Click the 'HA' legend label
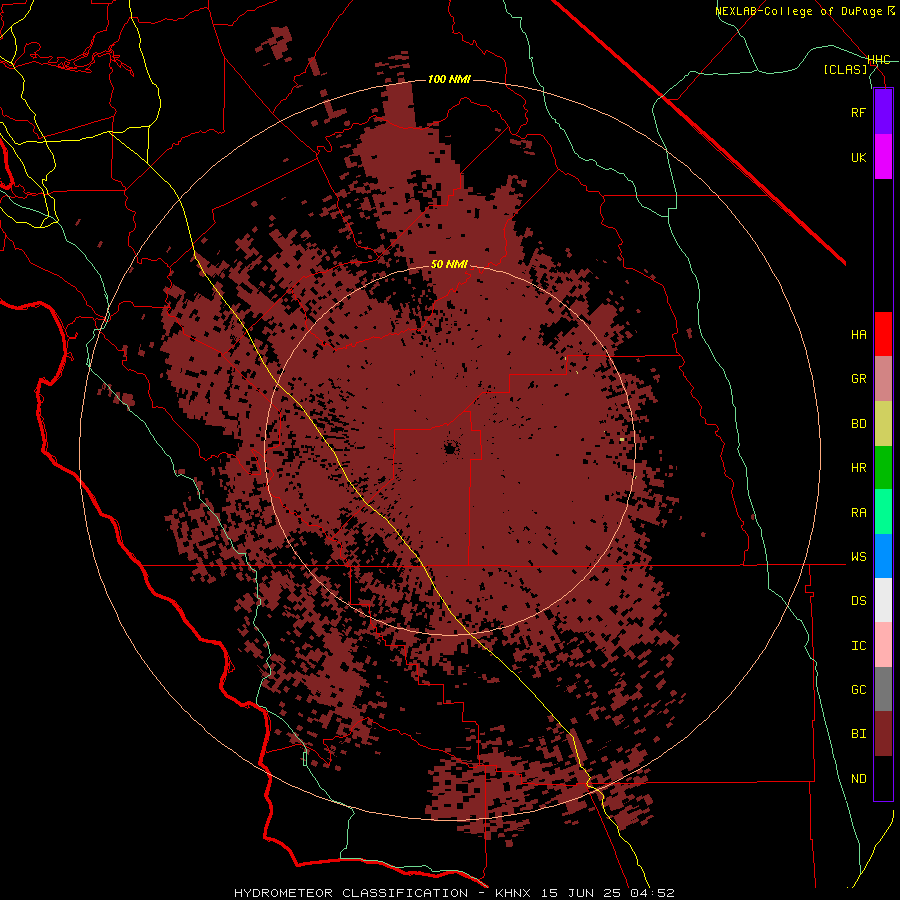 click(x=859, y=334)
